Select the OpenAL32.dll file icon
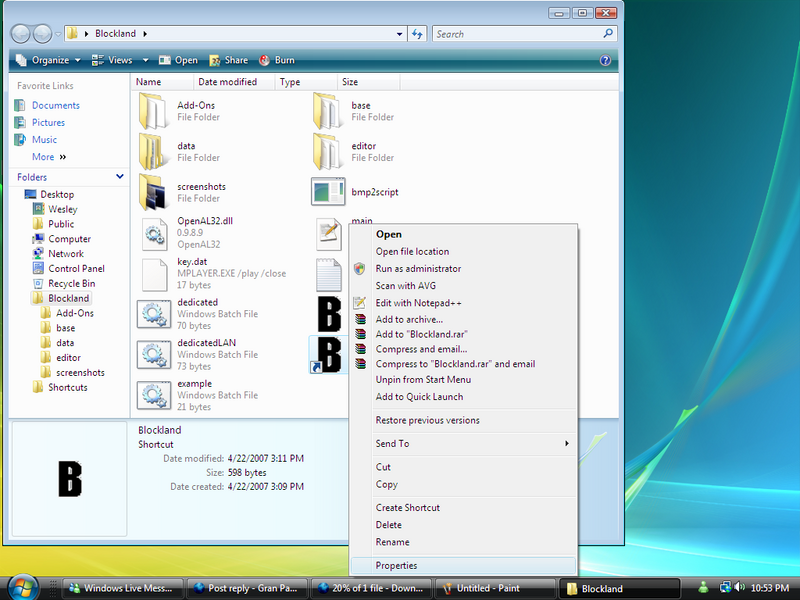 [153, 233]
